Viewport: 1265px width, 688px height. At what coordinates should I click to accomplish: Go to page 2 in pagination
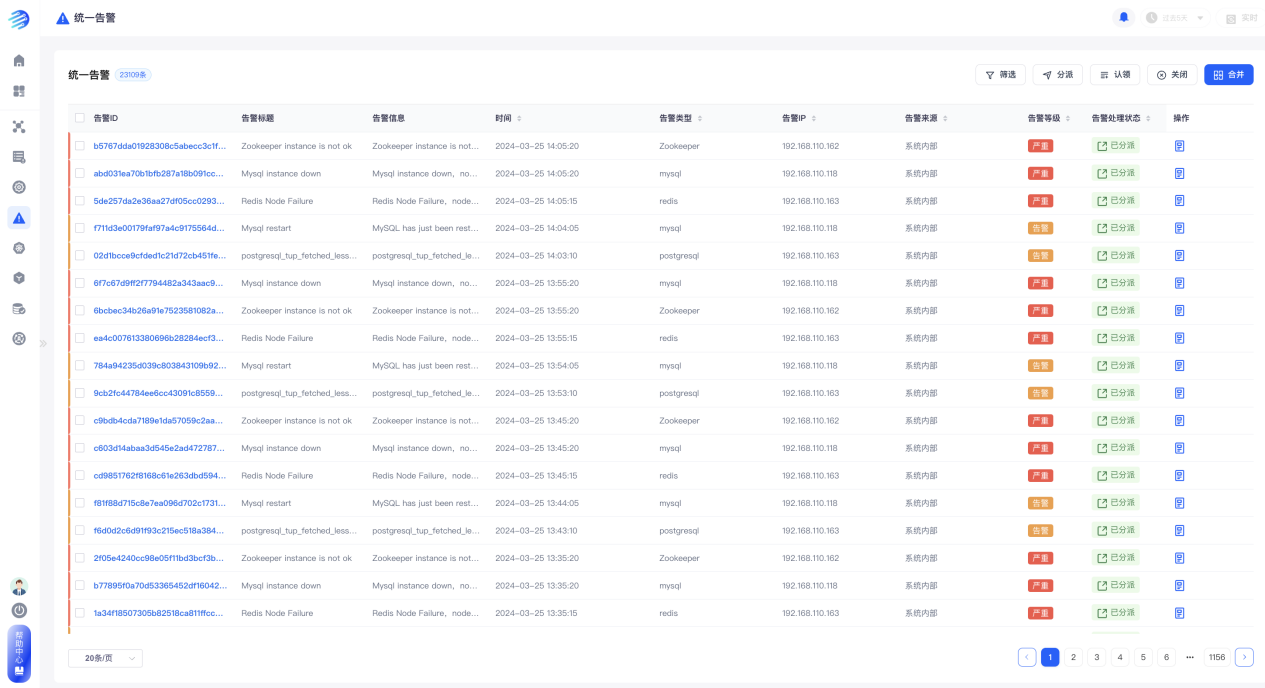click(1073, 657)
